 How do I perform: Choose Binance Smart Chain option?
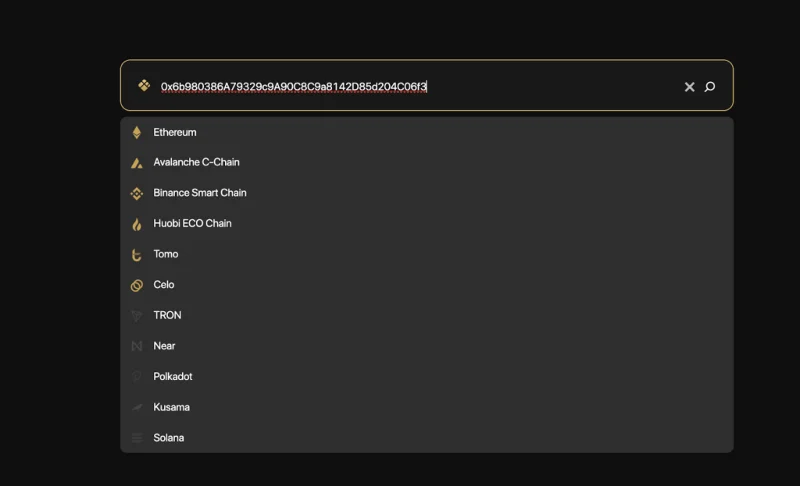[x=427, y=193]
